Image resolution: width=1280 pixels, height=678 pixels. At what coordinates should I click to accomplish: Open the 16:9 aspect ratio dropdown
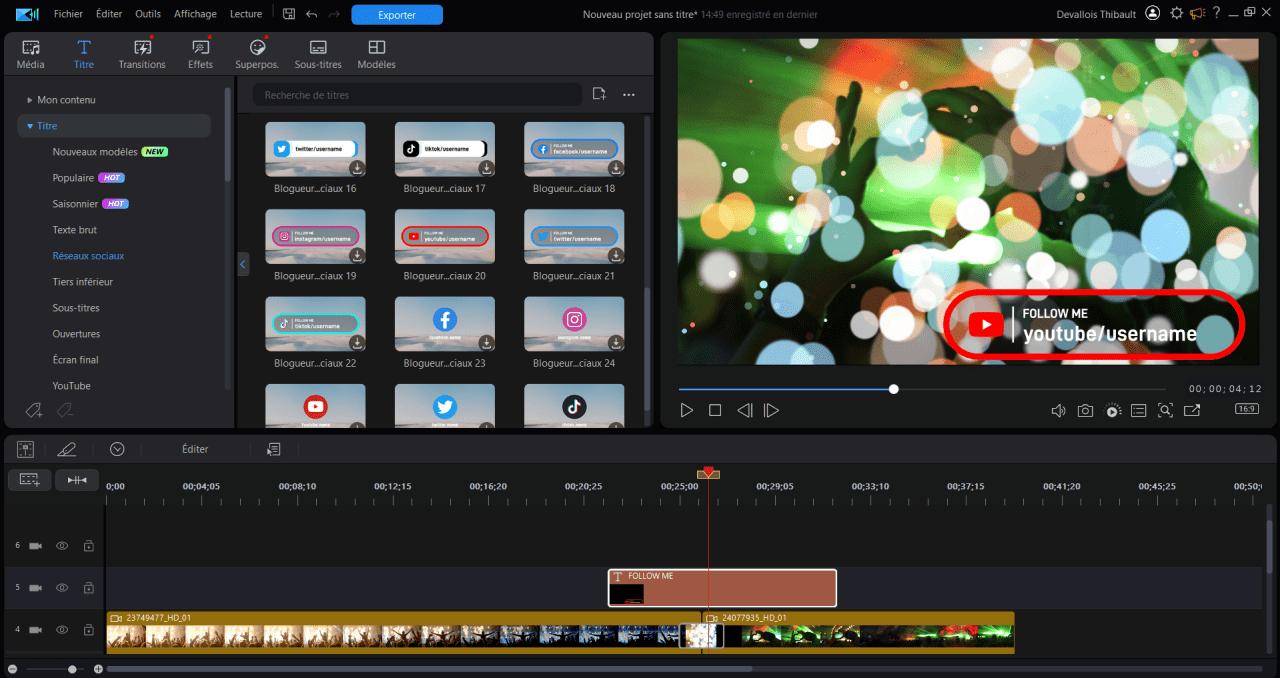(x=1246, y=409)
